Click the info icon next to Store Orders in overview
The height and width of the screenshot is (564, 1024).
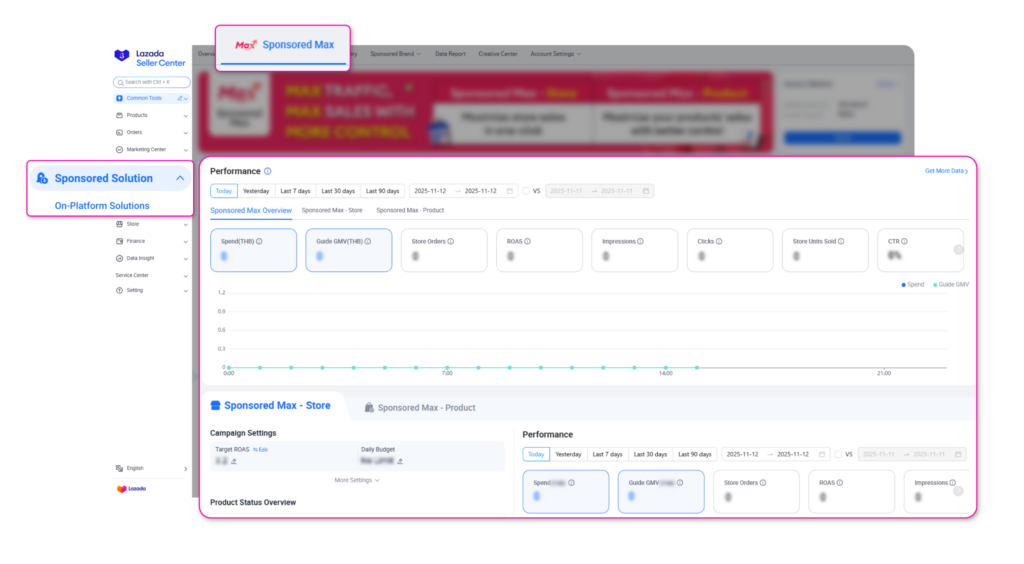tap(451, 241)
